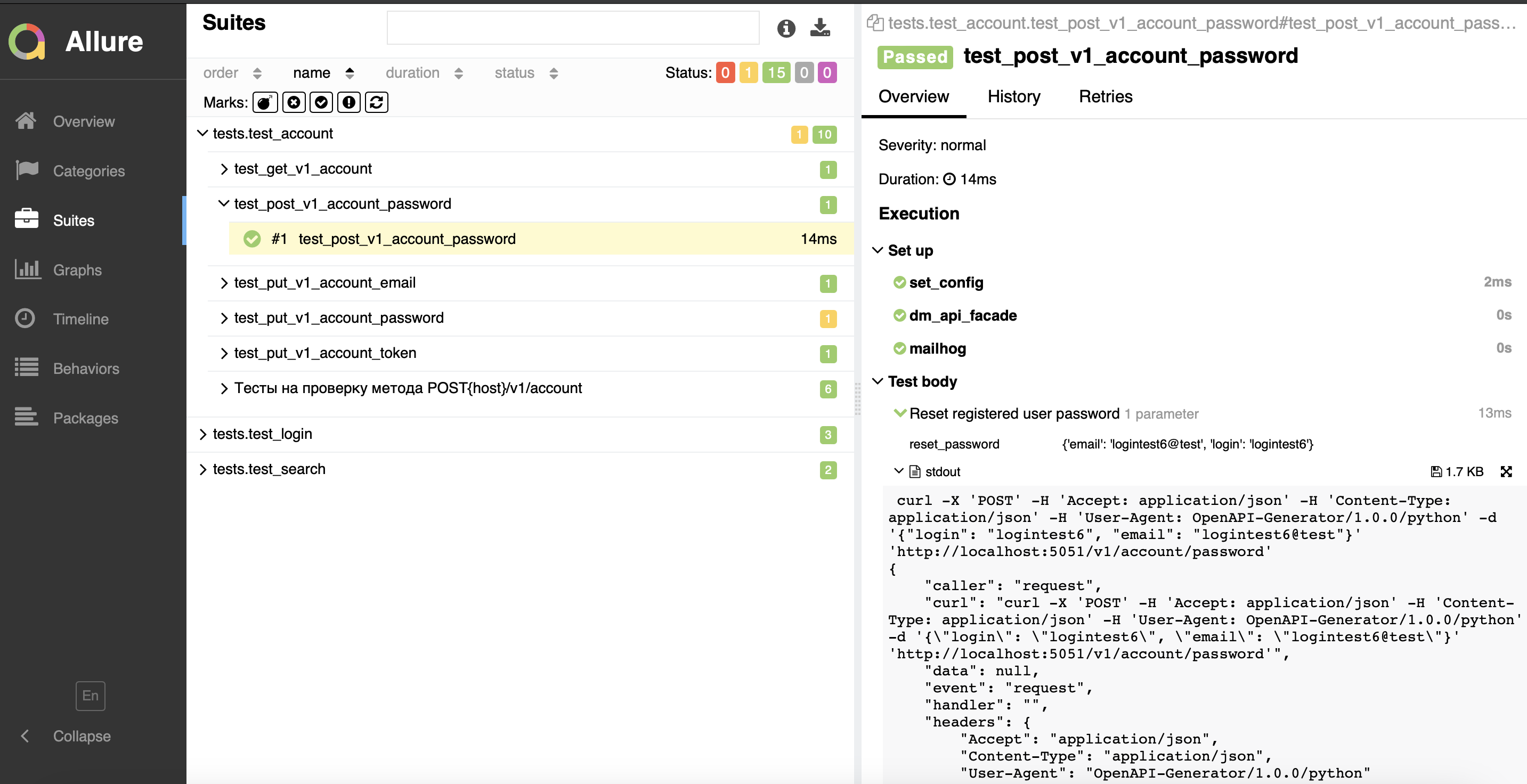Select the Categories sidebar icon
The height and width of the screenshot is (784, 1527).
pyautogui.click(x=27, y=170)
